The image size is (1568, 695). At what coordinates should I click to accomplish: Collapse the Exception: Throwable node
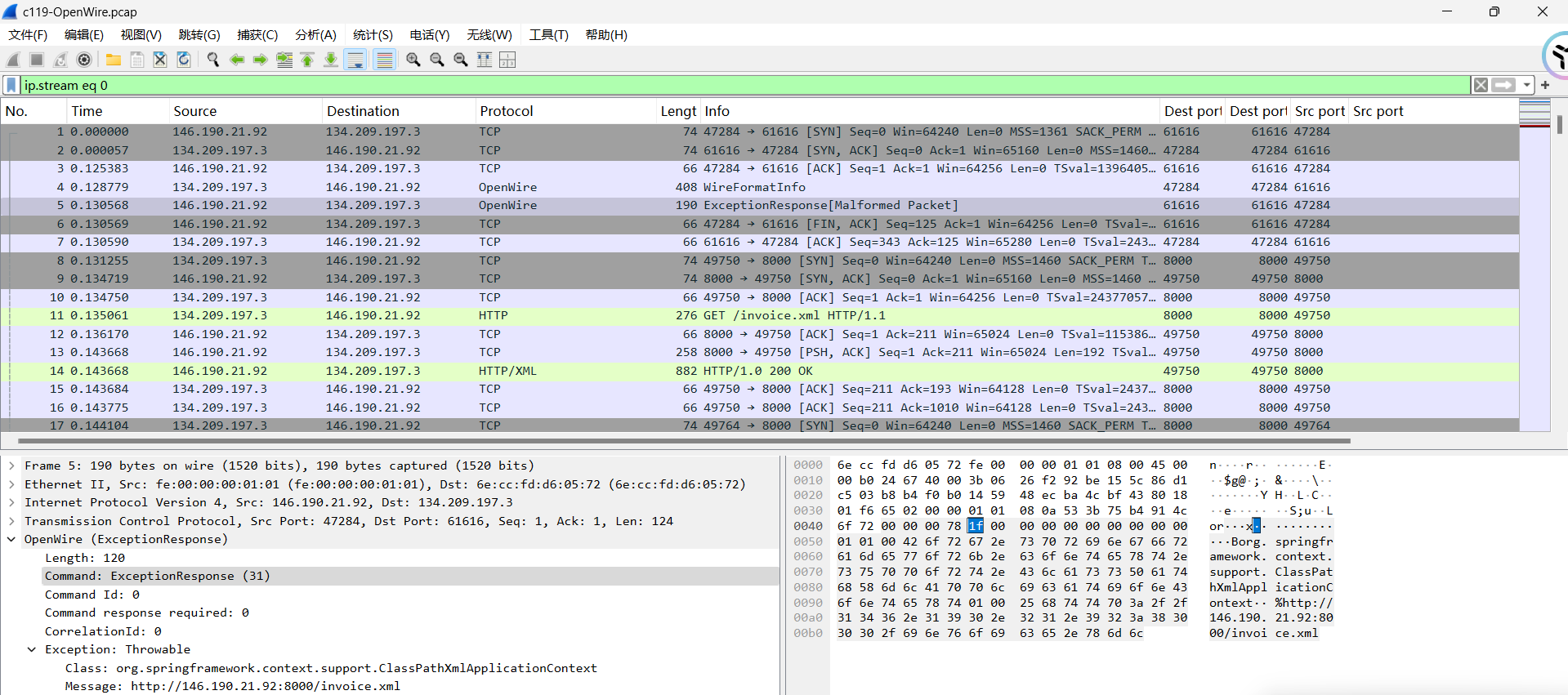32,649
